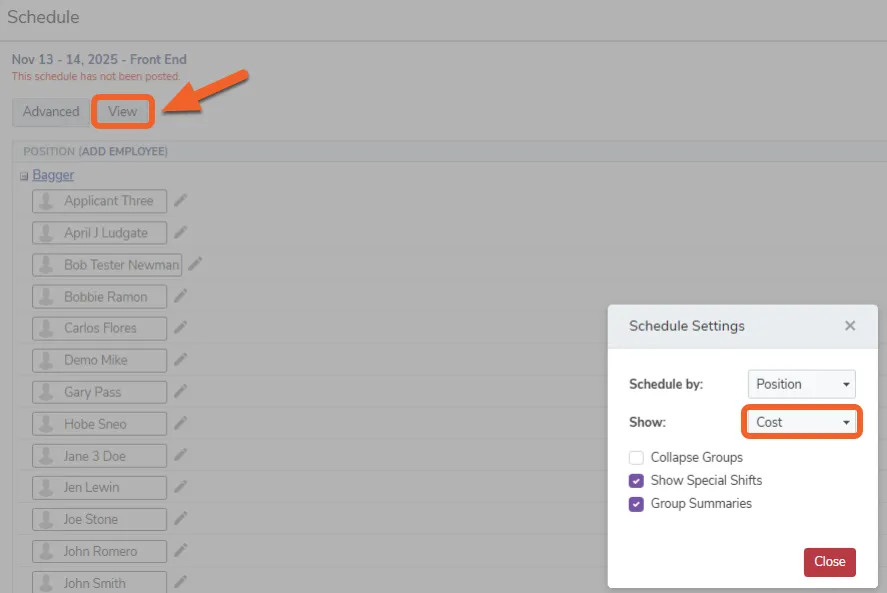Select the edit pencil for Hobe Sneo
This screenshot has width=887, height=593.
pyautogui.click(x=180, y=423)
